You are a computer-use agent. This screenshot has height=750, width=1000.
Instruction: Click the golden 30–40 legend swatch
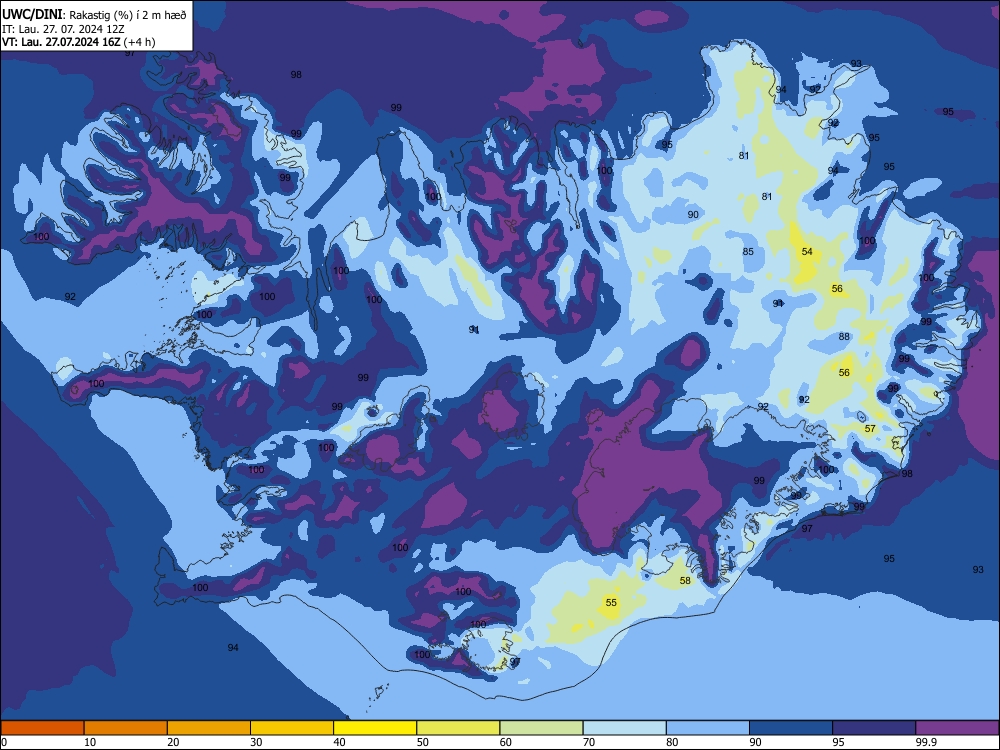click(292, 728)
